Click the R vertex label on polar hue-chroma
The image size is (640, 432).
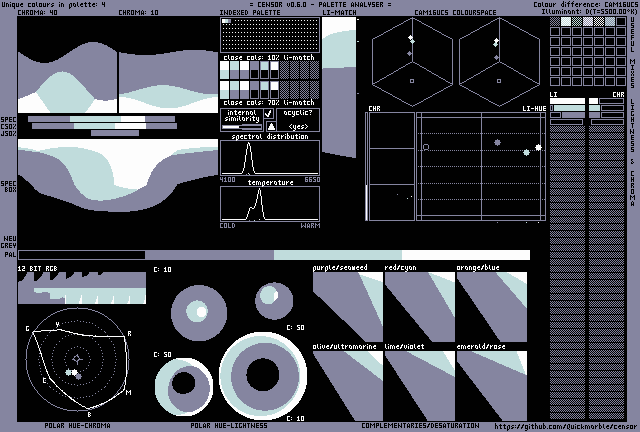pyautogui.click(x=129, y=334)
